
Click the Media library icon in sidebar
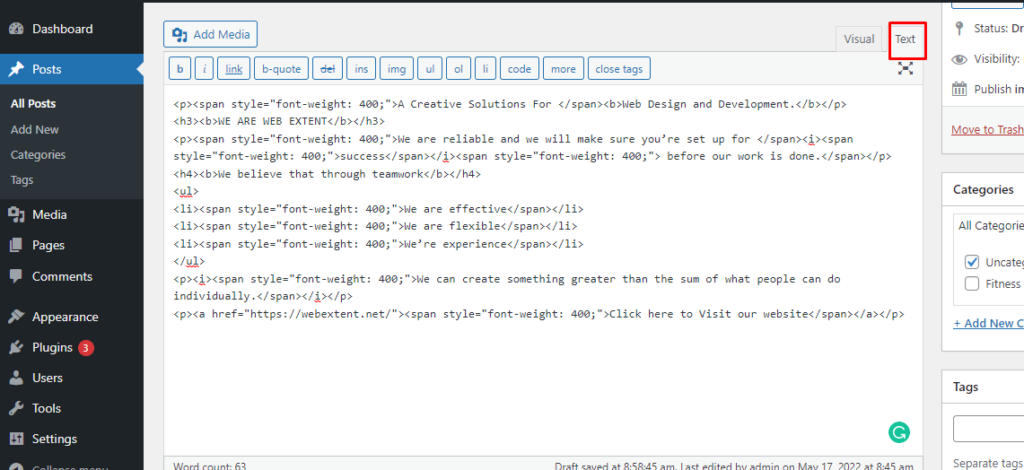(x=16, y=215)
